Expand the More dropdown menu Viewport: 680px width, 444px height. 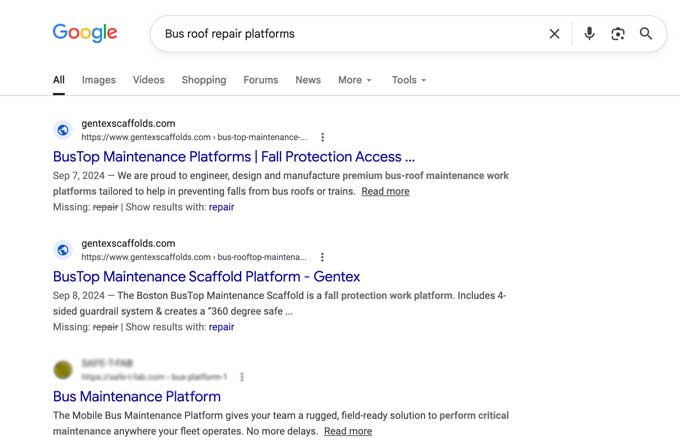tap(355, 80)
